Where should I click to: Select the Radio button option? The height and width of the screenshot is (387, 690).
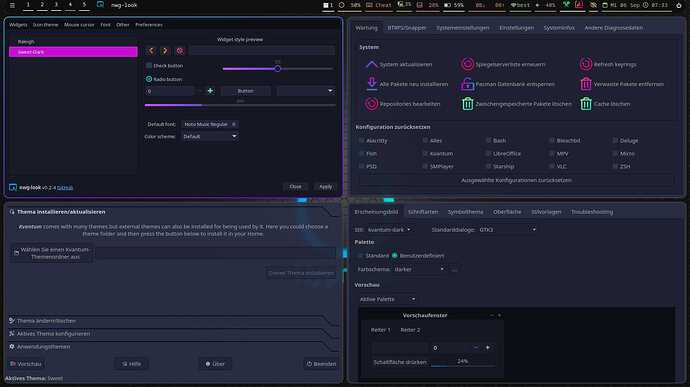click(x=149, y=79)
